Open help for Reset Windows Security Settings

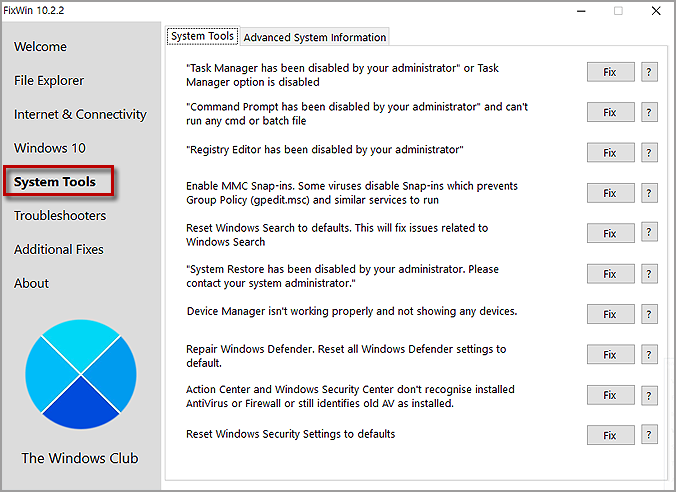(x=649, y=435)
